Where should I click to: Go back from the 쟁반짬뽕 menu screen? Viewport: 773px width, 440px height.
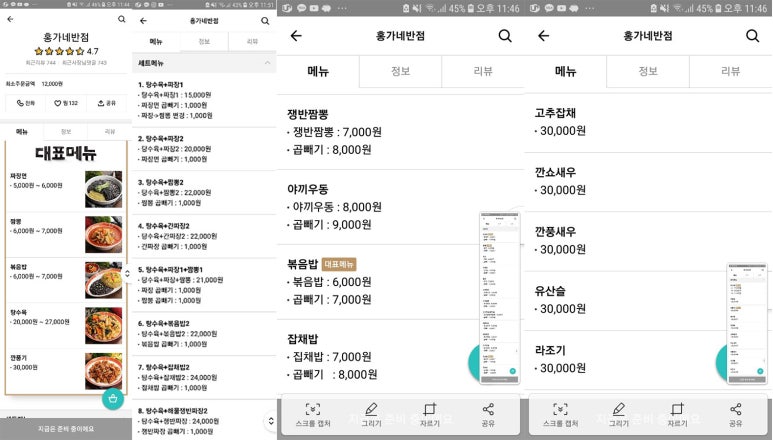(296, 35)
